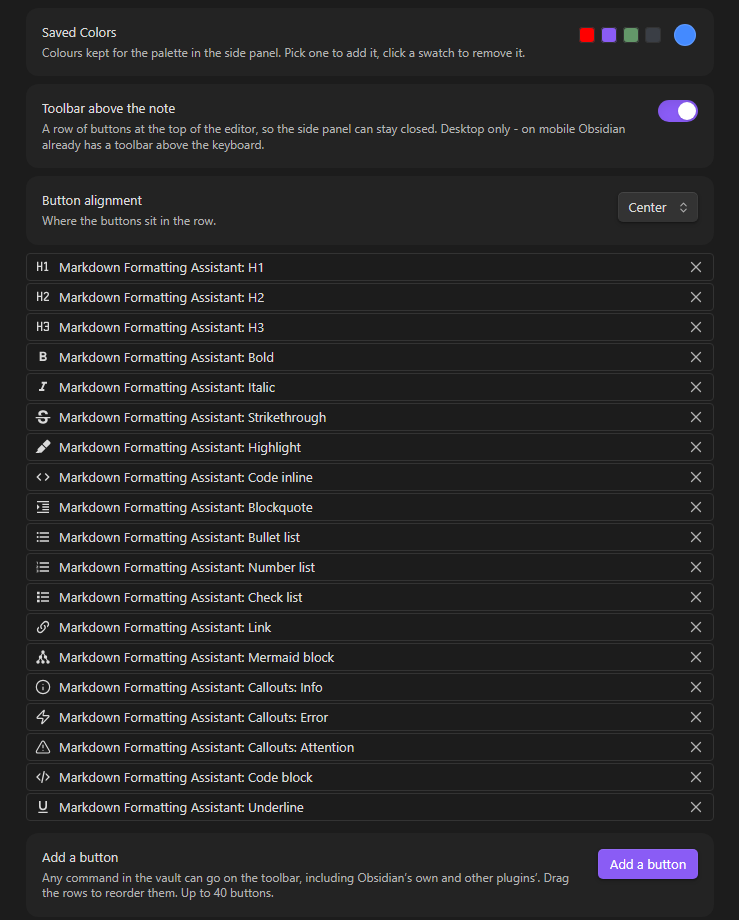Screen dimensions: 739x920
Task: Click the Strikethrough icon
Action: (x=43, y=417)
